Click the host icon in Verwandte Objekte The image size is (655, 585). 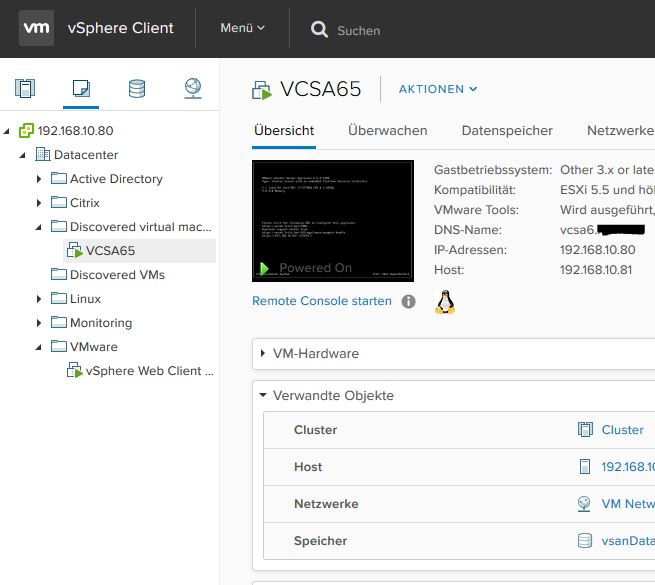coord(585,466)
